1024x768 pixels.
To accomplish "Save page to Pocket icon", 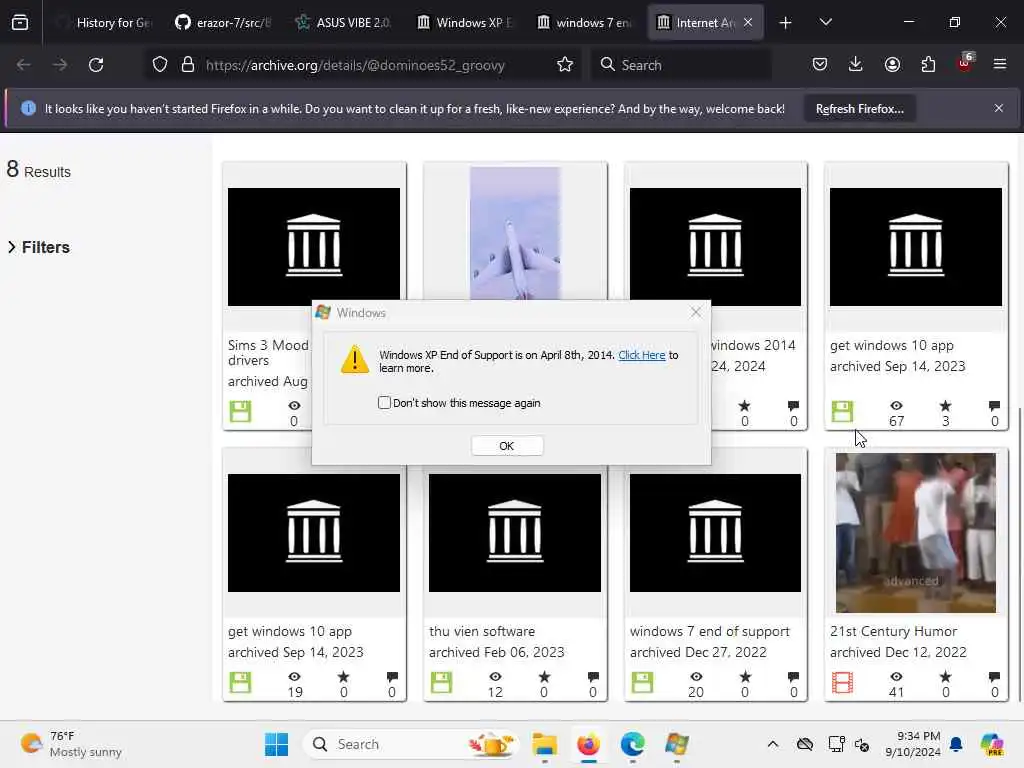I will 820,64.
